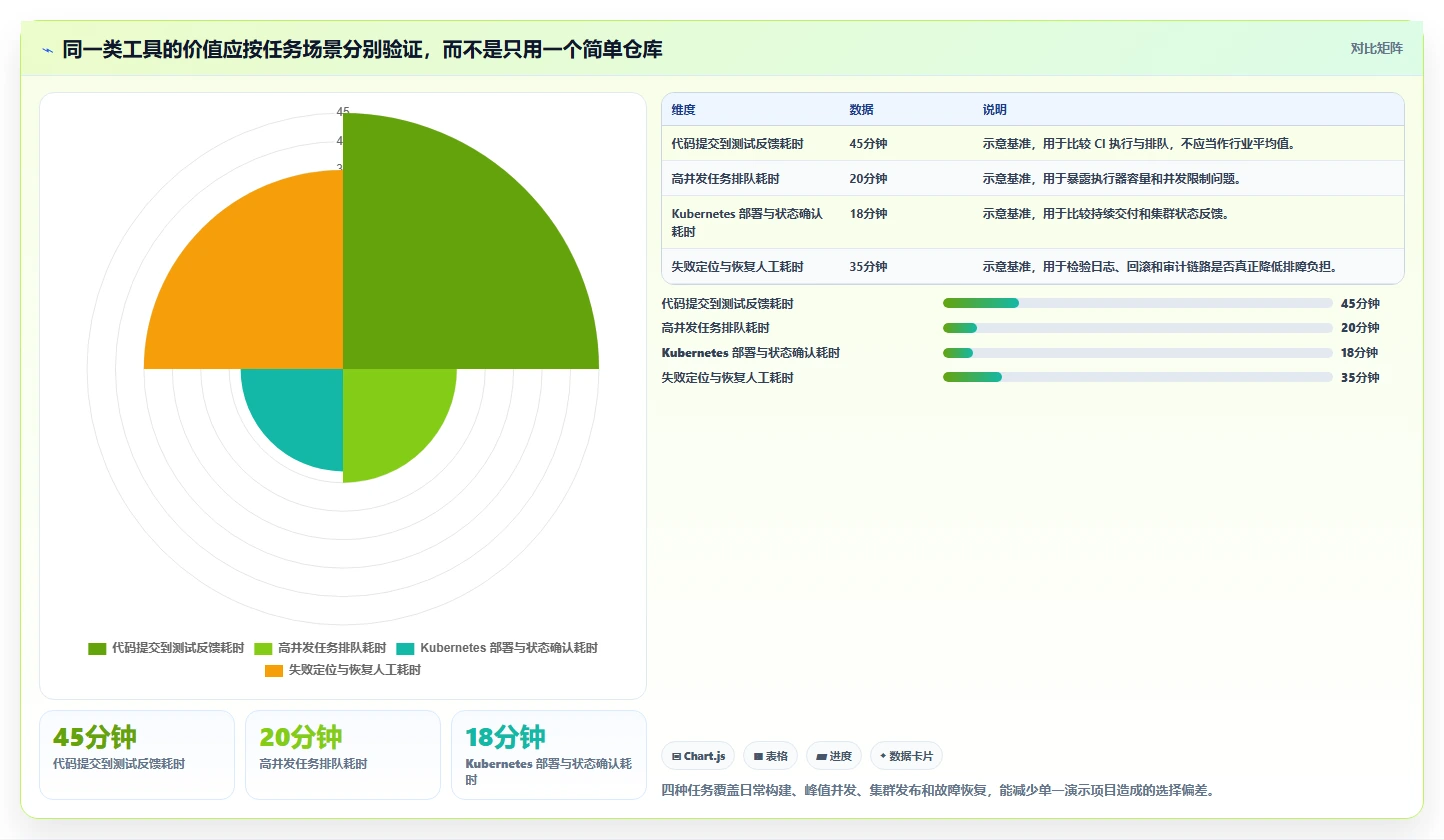Click the 18分钟 table cell
This screenshot has width=1444, height=840.
pyautogui.click(x=868, y=214)
